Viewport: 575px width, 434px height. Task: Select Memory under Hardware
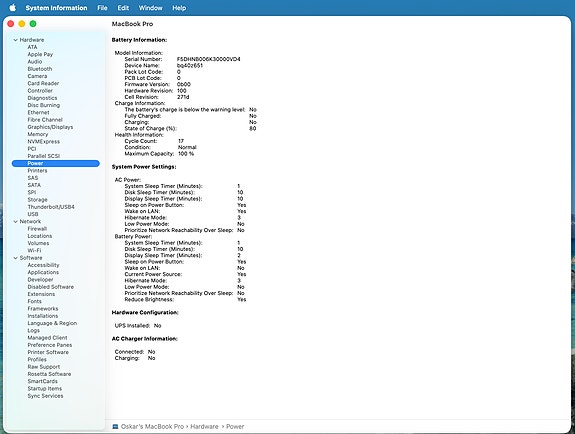tap(38, 134)
